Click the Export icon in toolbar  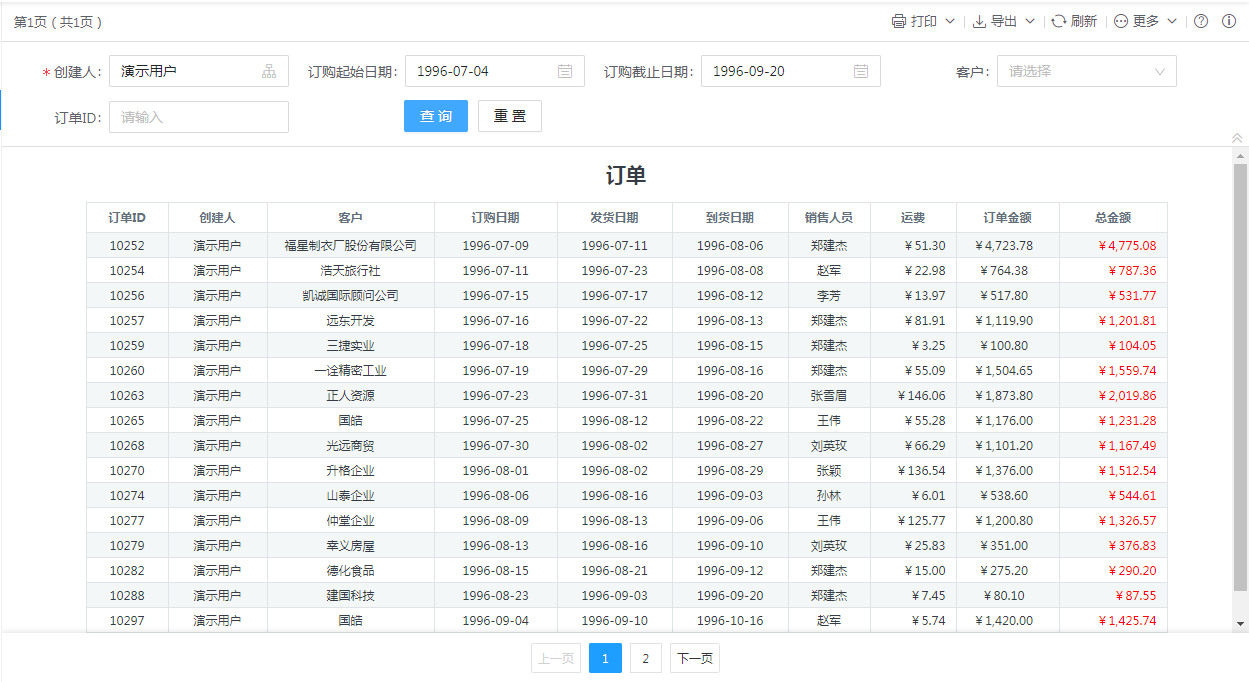pos(979,21)
